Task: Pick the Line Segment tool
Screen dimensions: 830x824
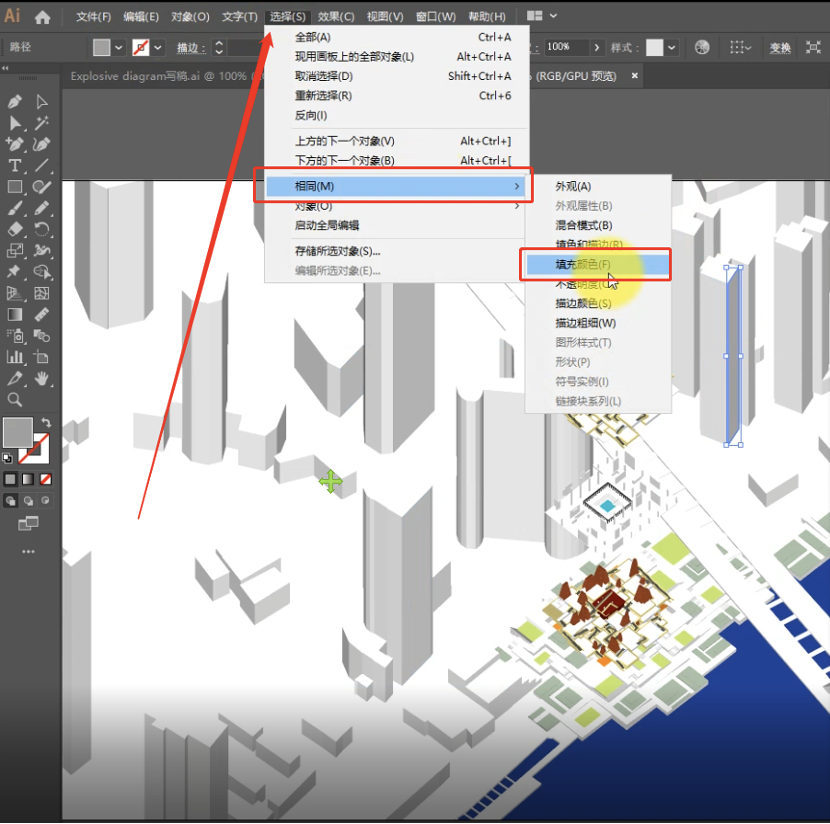Action: [x=42, y=166]
